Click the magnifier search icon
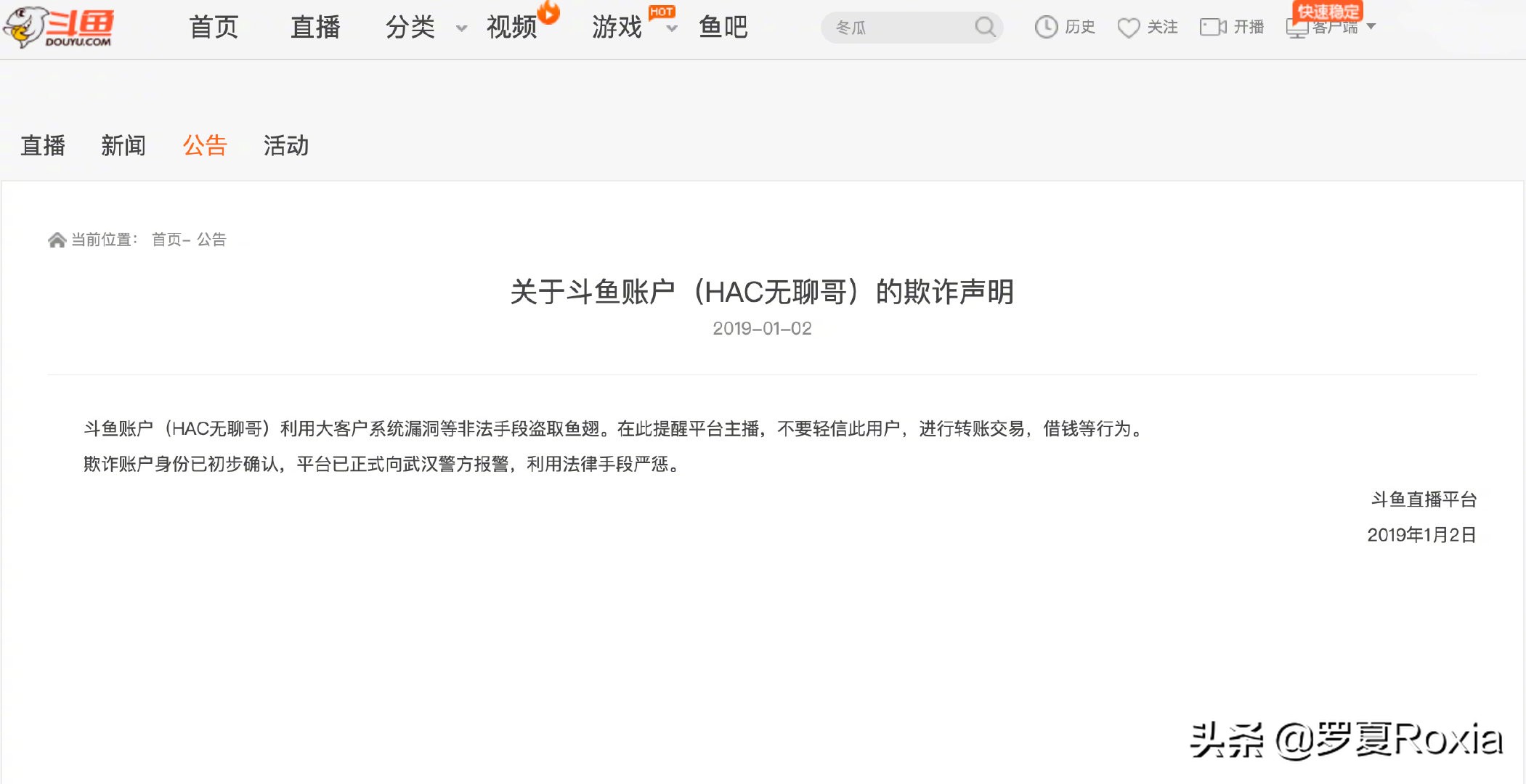 click(x=986, y=27)
